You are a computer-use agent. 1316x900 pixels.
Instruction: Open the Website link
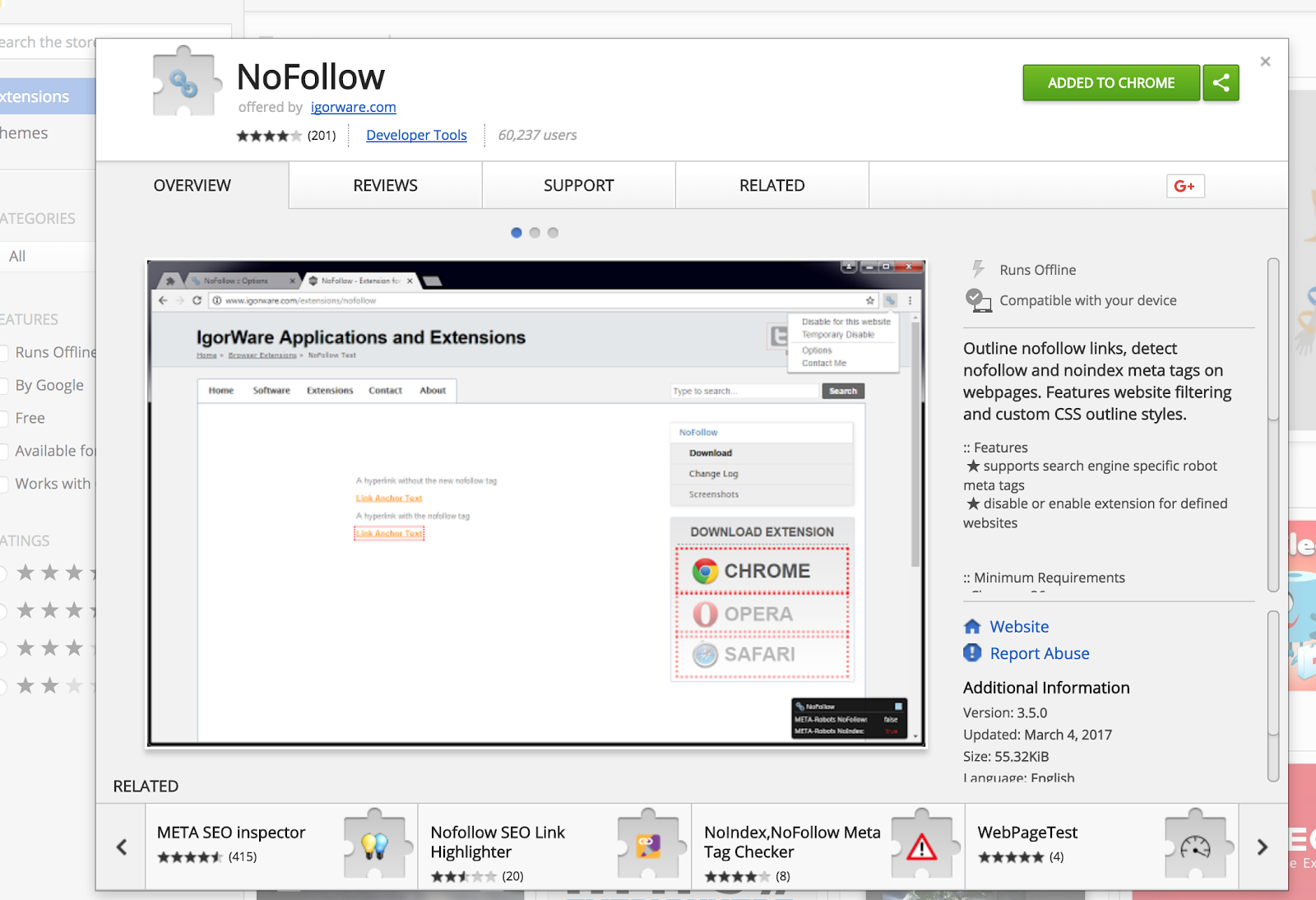(x=1019, y=627)
